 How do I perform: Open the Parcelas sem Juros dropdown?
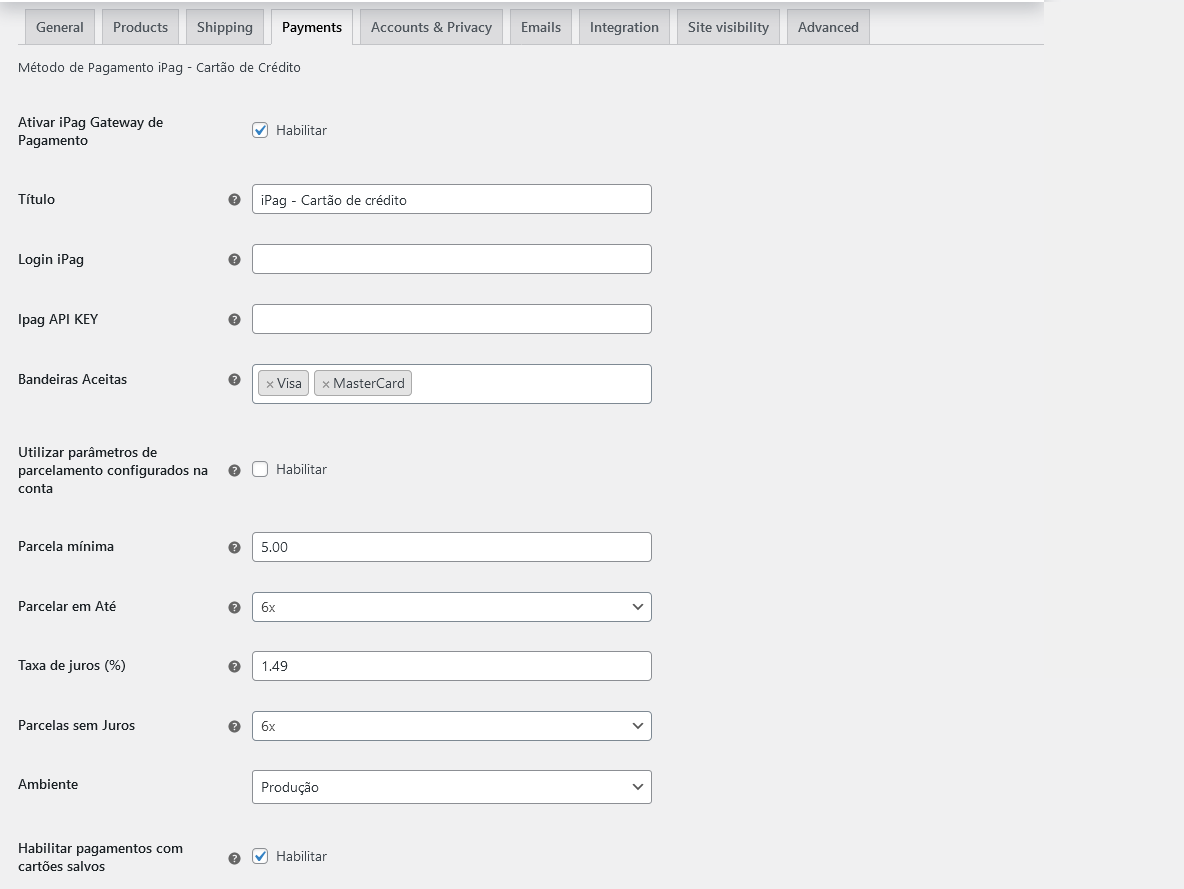point(452,726)
